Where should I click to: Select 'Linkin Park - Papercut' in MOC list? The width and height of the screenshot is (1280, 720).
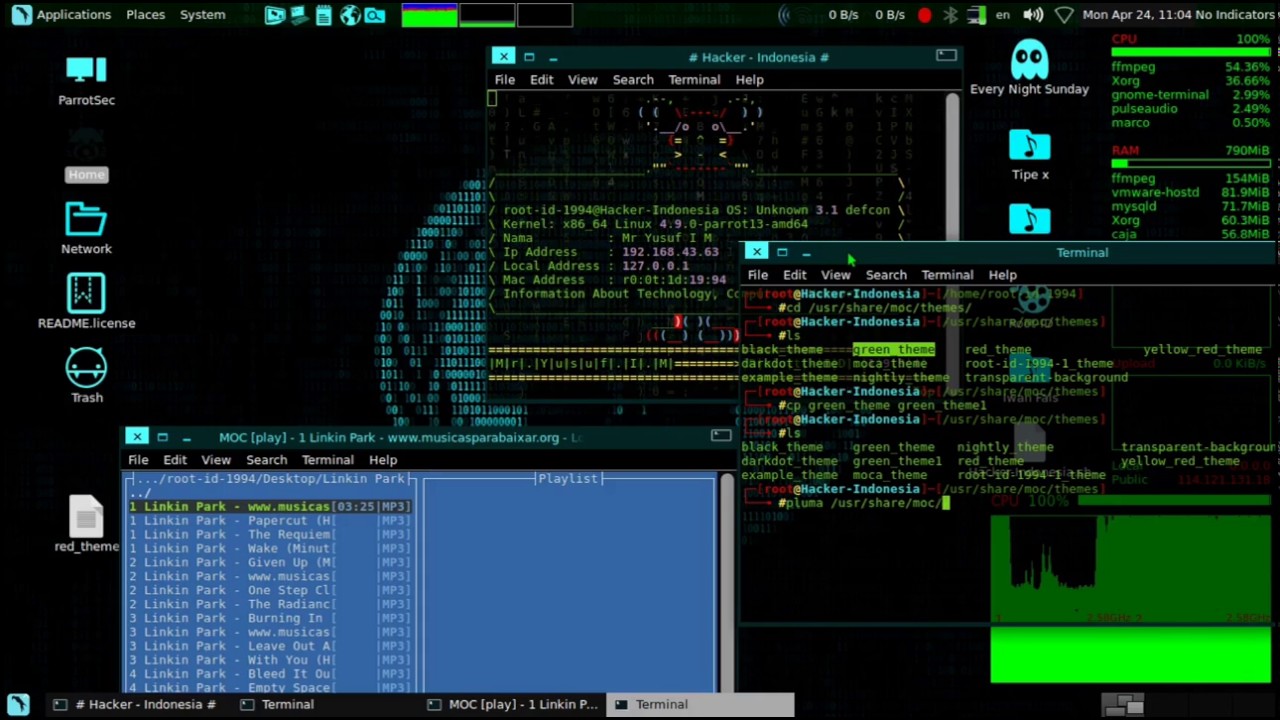pyautogui.click(x=269, y=521)
